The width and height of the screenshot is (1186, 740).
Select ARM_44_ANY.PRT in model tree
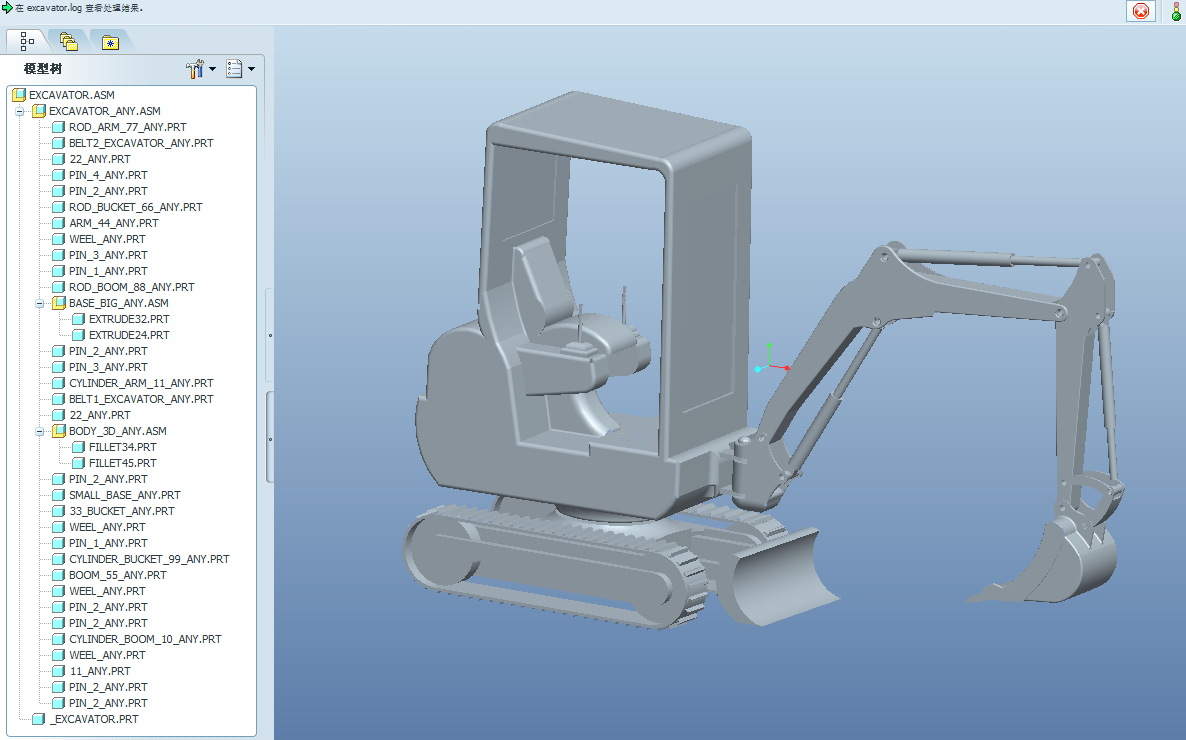pos(113,223)
